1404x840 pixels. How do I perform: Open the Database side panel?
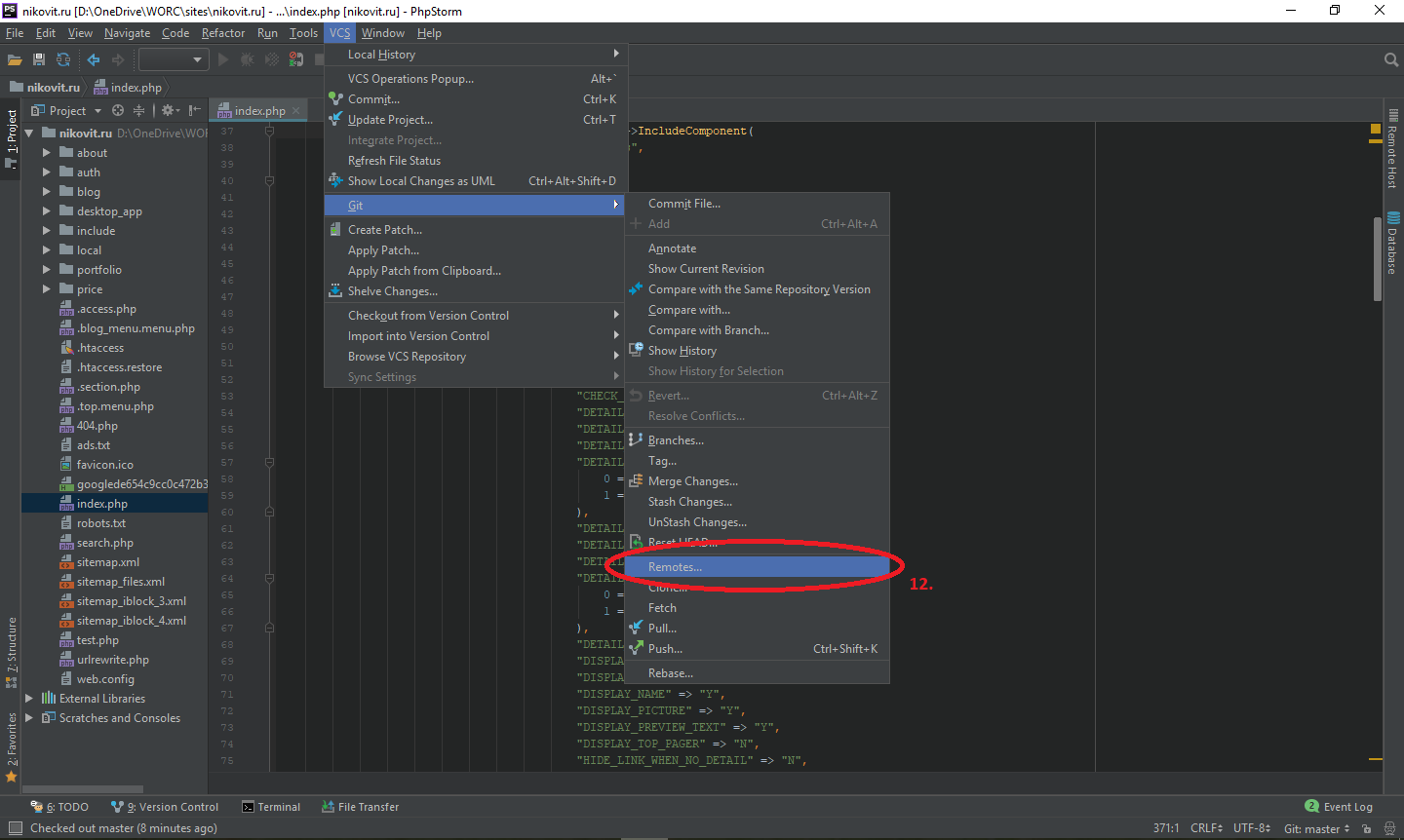click(1392, 244)
